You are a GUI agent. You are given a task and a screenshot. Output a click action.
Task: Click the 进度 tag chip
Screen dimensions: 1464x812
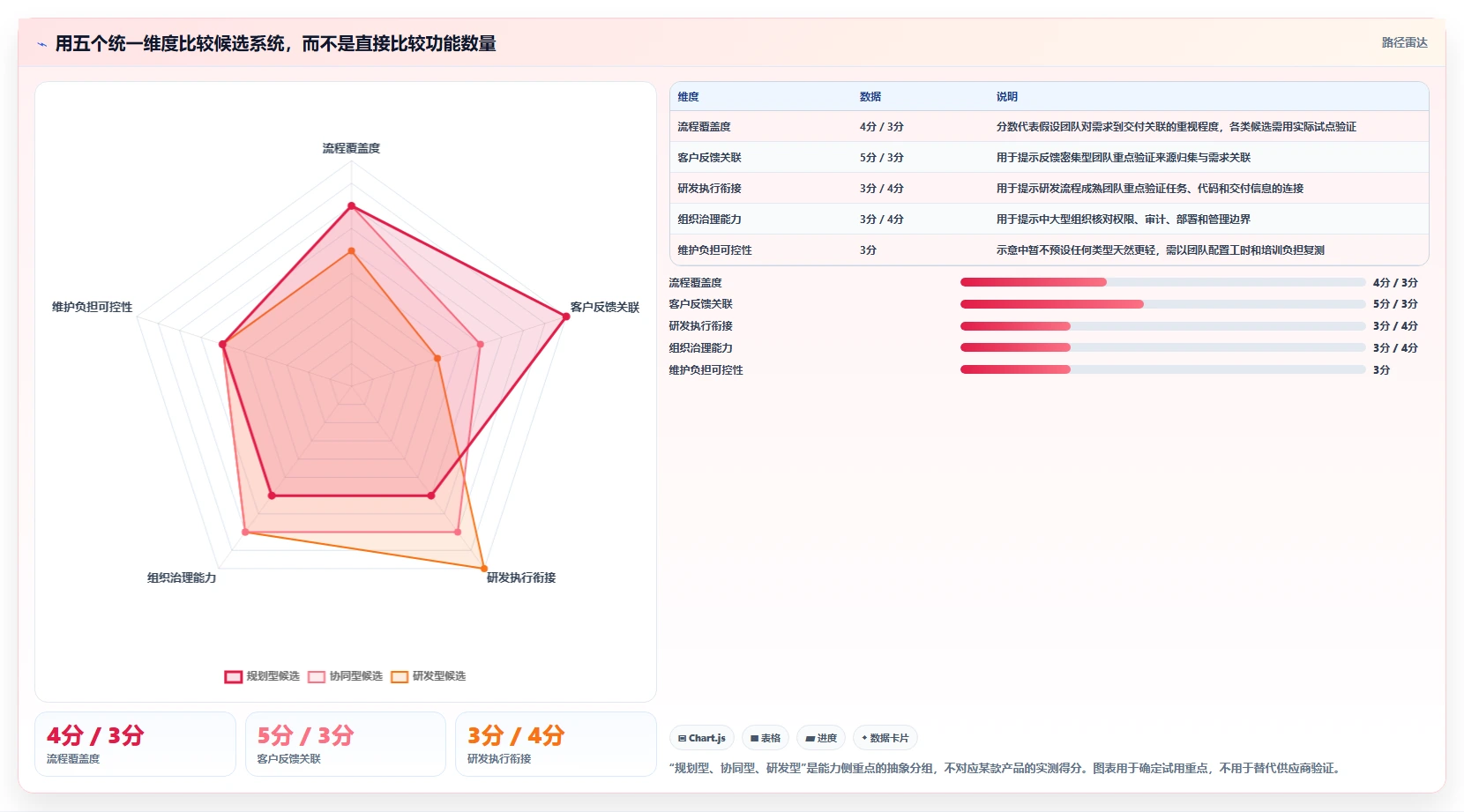coord(821,738)
